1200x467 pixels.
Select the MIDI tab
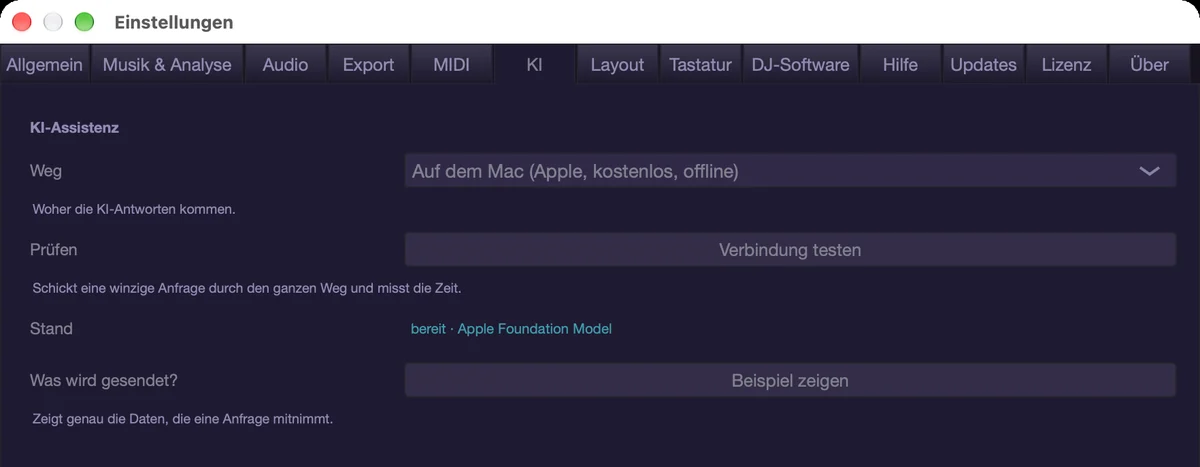pos(451,64)
